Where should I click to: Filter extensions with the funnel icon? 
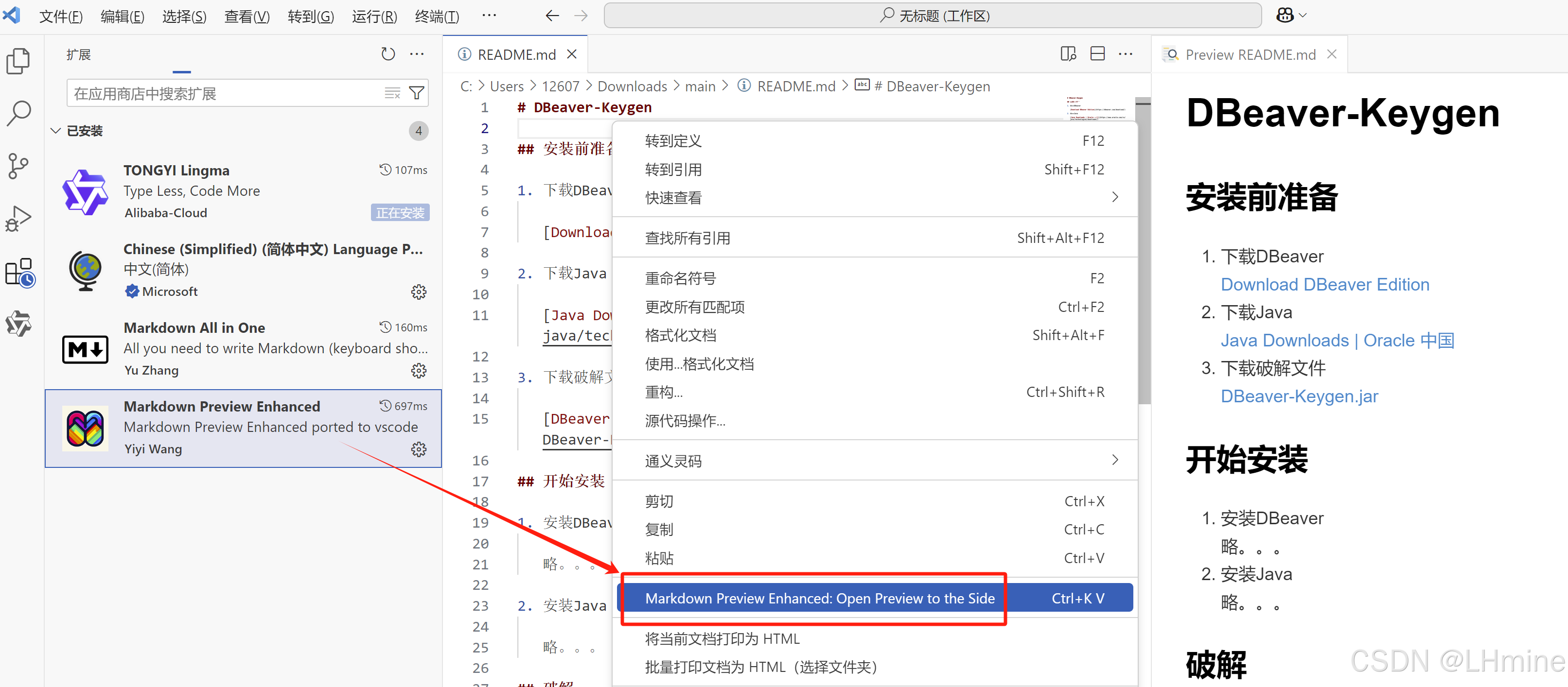coord(416,93)
